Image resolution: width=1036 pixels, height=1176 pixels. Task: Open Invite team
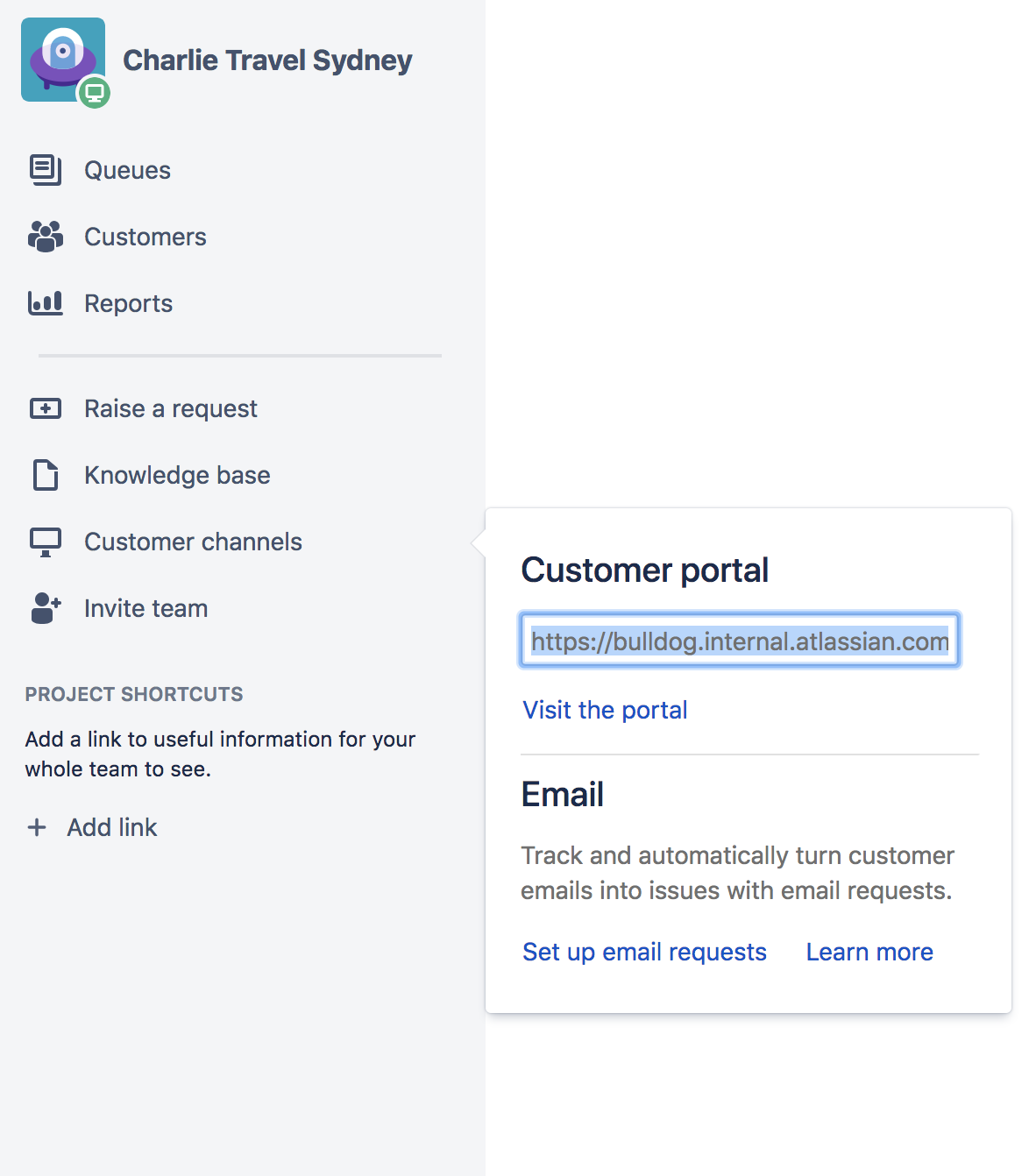(x=145, y=607)
